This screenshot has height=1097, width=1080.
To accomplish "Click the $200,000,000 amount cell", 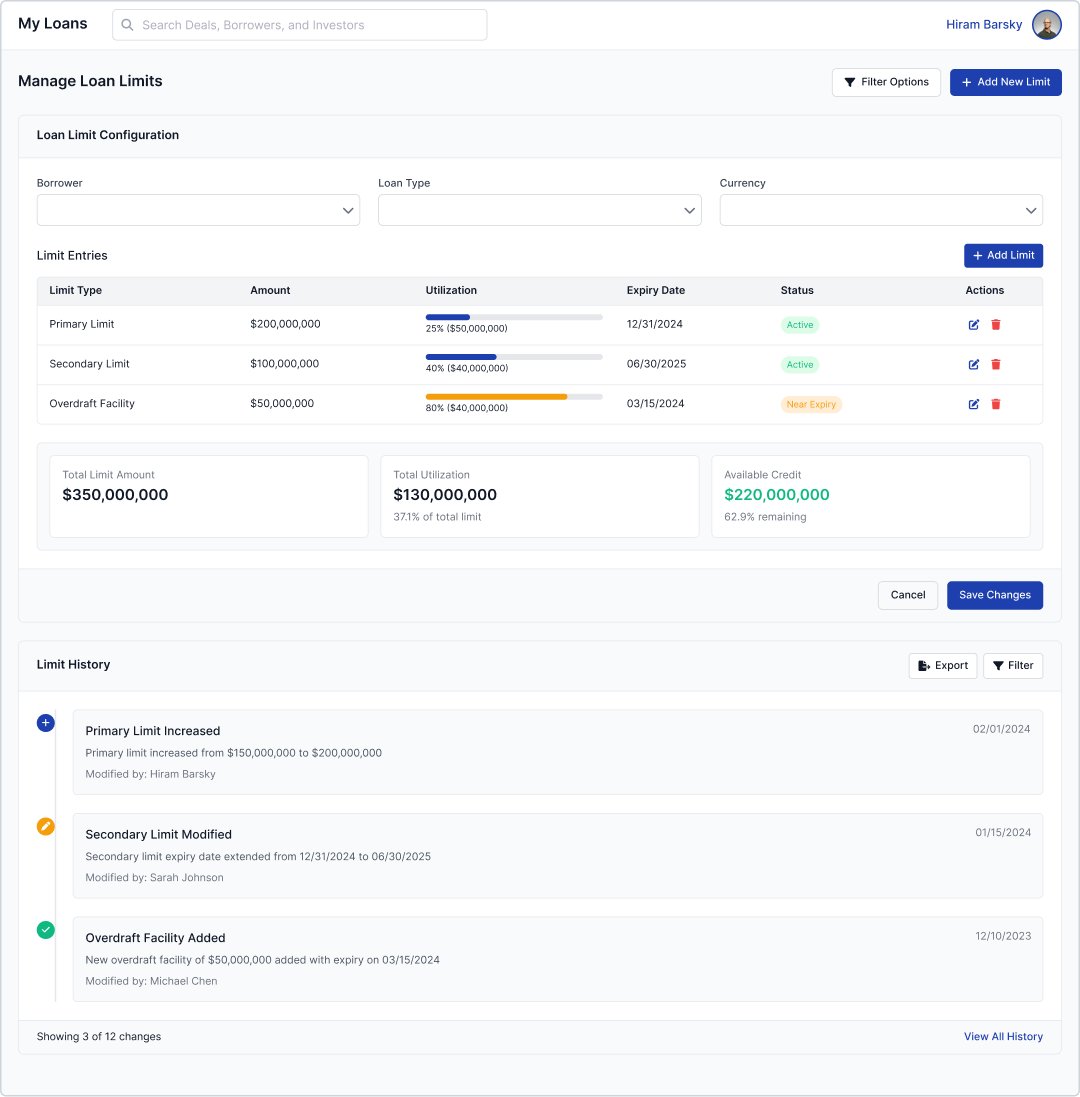I will [x=285, y=325].
